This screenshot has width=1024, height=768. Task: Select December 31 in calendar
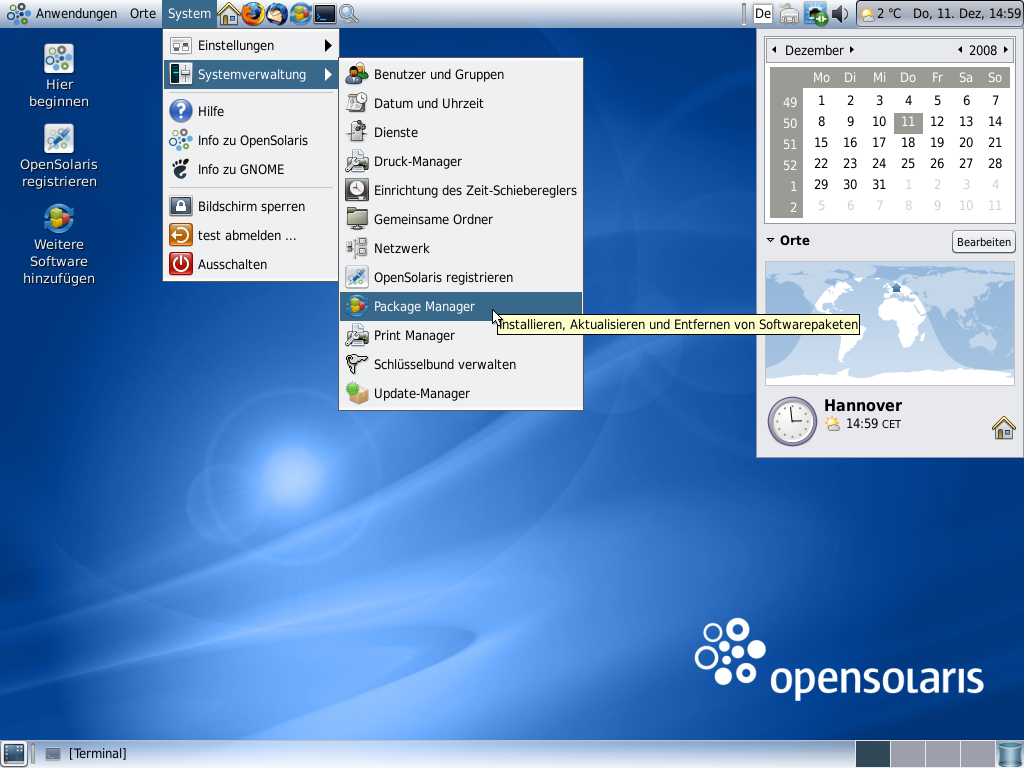coord(879,185)
